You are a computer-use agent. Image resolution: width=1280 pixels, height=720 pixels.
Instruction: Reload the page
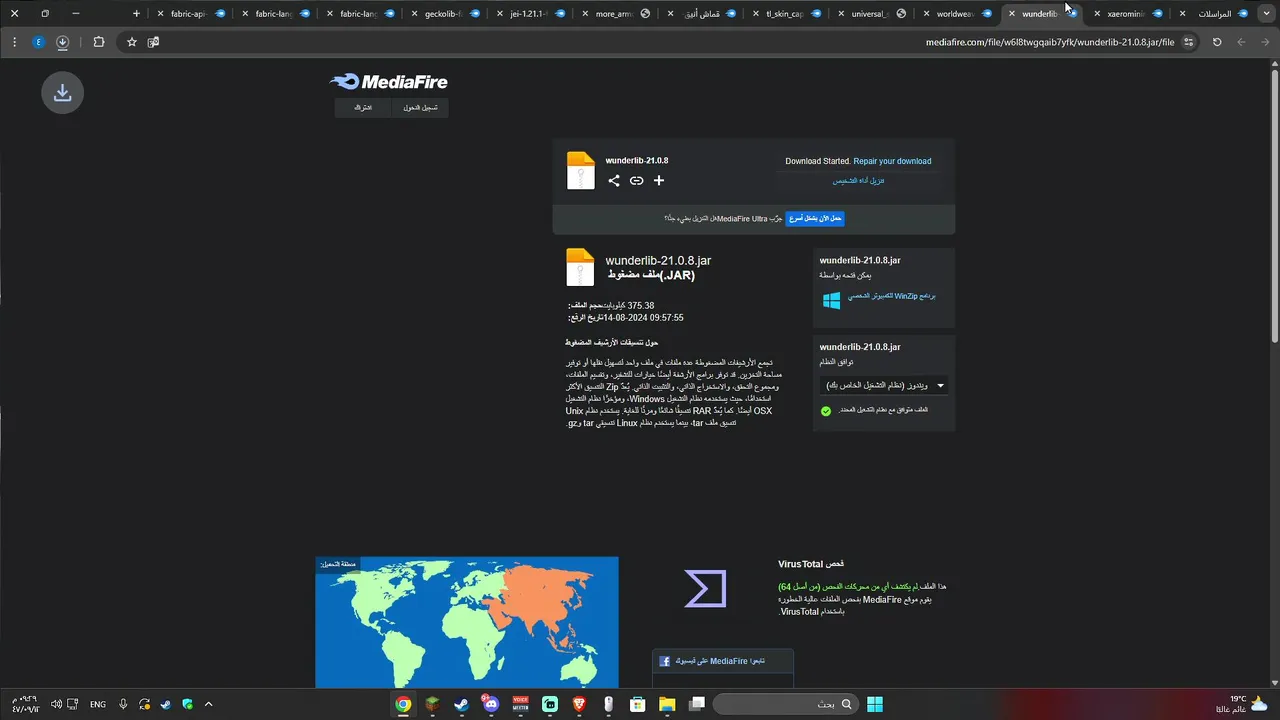1217,42
